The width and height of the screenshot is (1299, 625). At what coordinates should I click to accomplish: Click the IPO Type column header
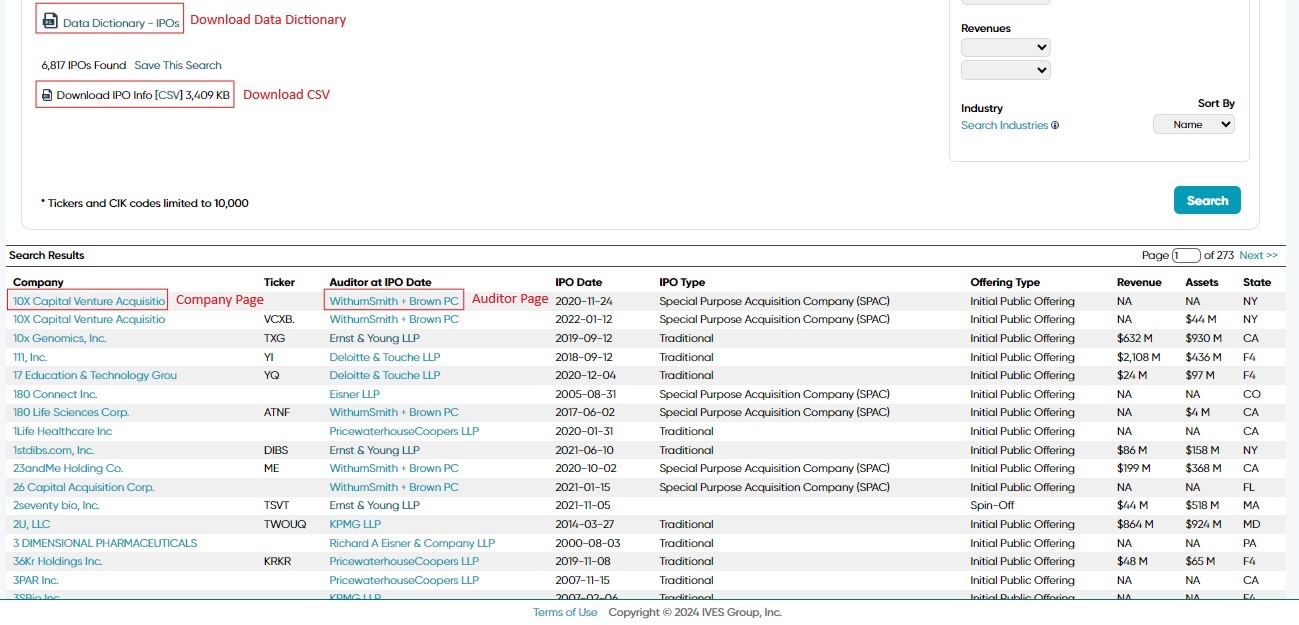coord(682,282)
